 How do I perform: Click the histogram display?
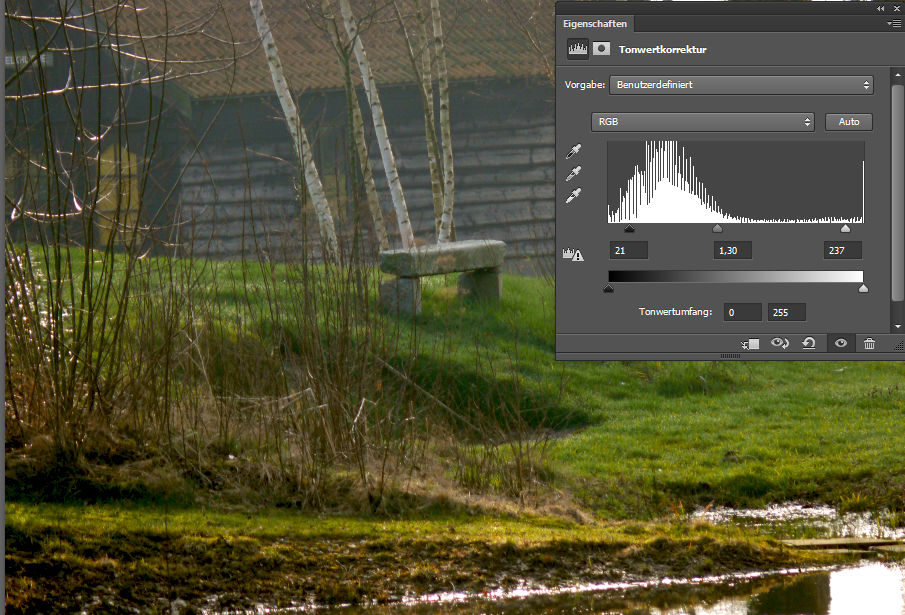(736, 182)
